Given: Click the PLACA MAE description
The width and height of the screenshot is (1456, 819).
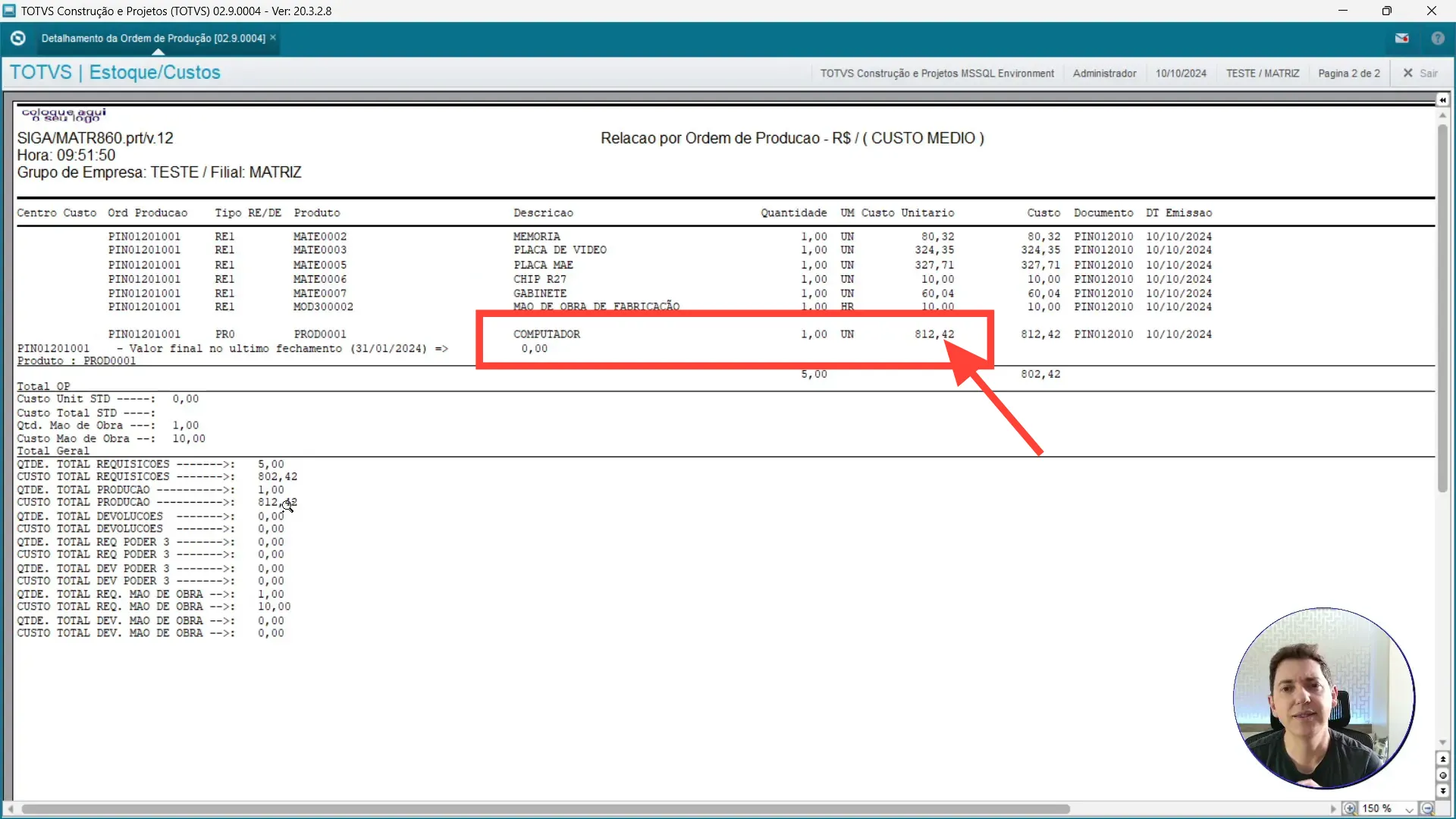Looking at the screenshot, I should 543,265.
